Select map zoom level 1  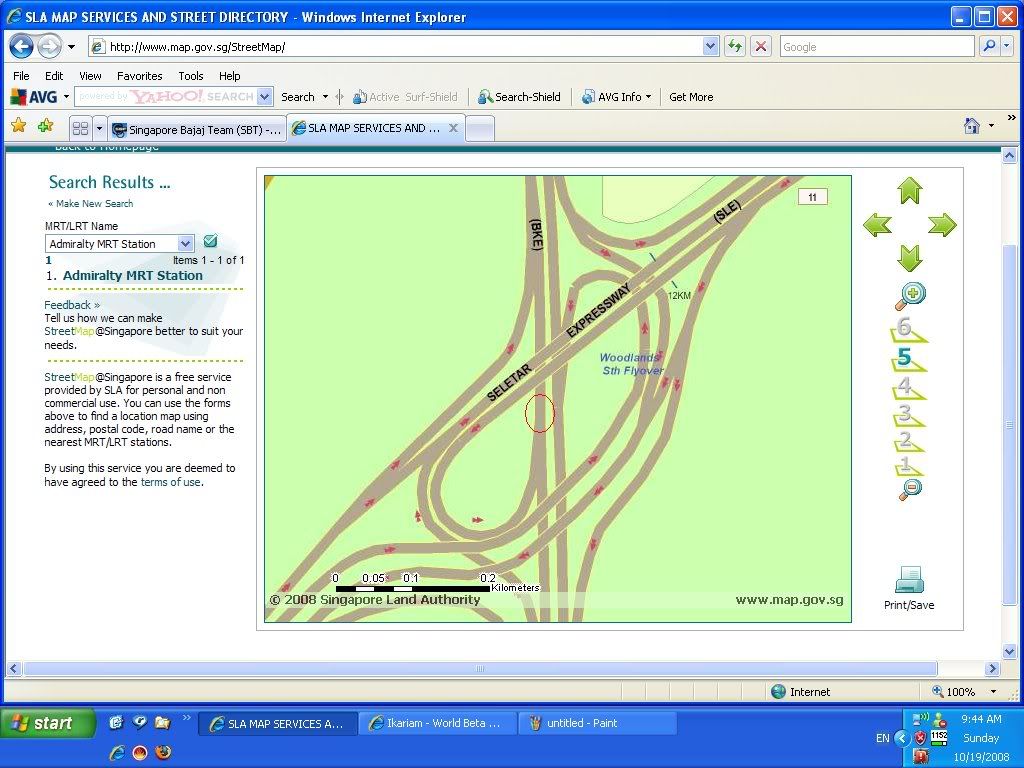click(x=907, y=466)
